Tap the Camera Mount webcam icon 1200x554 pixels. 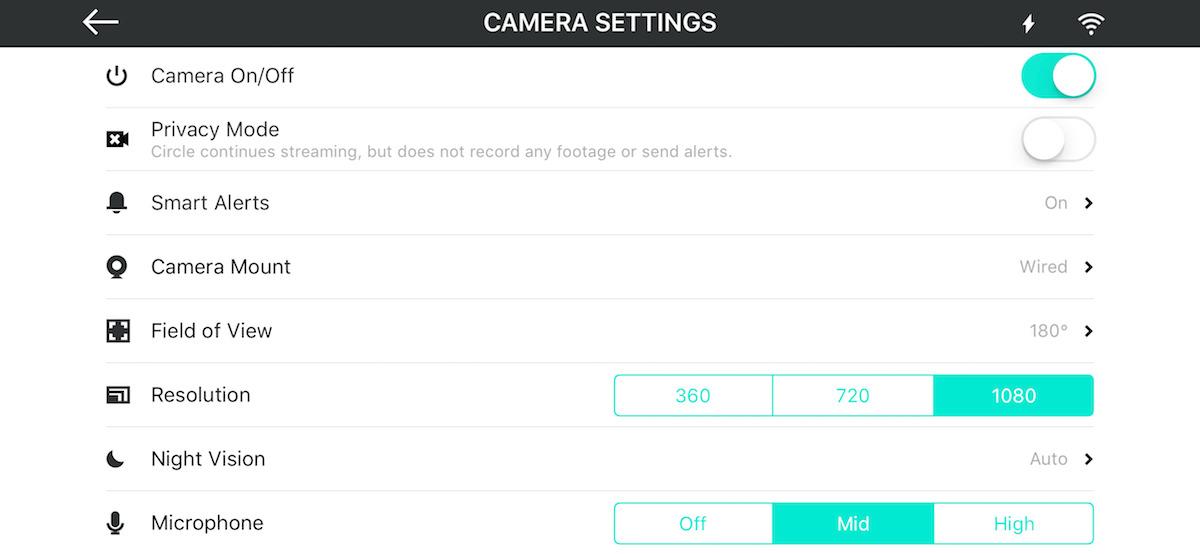pos(117,267)
